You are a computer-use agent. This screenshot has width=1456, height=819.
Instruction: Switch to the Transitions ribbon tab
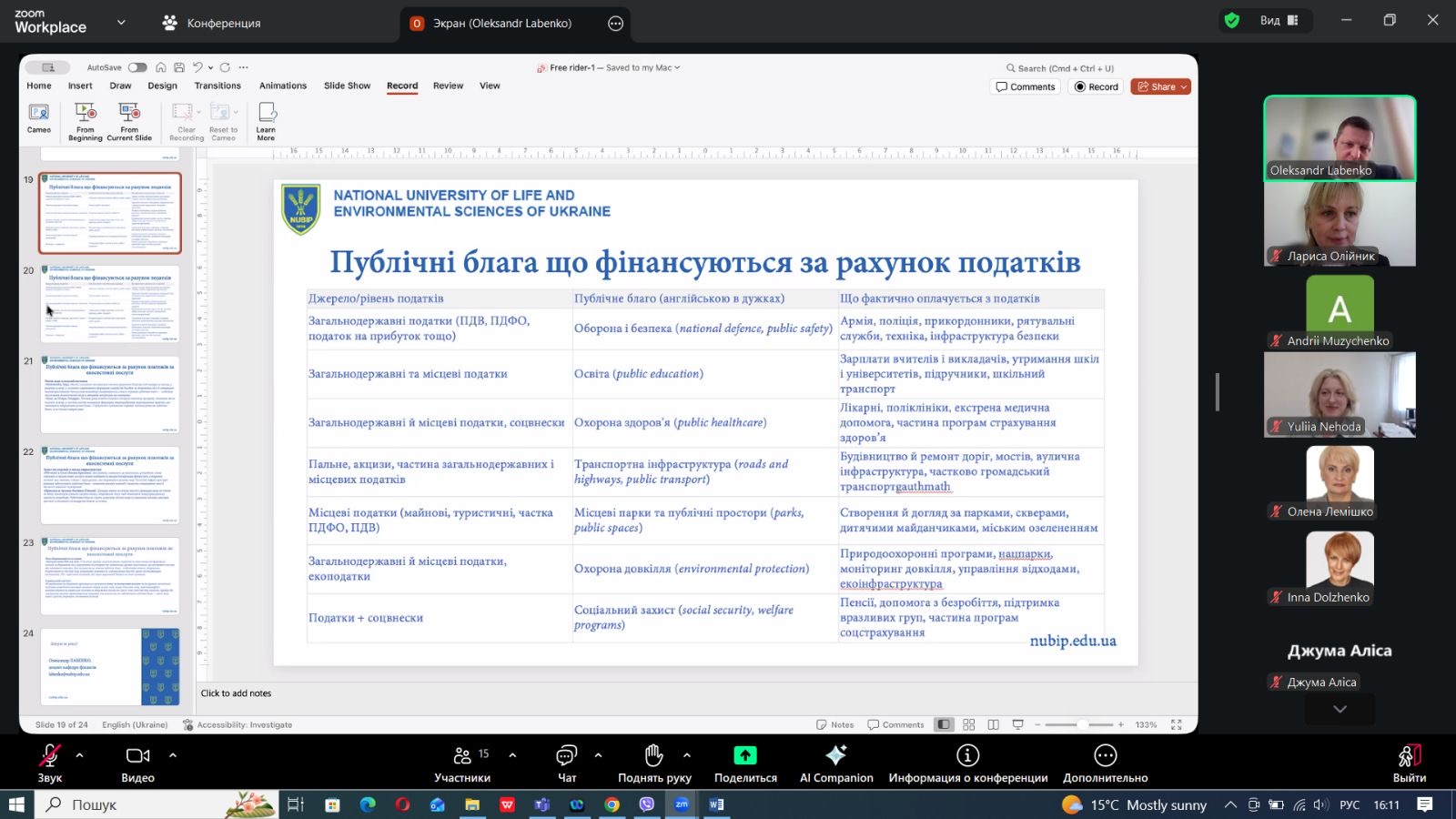(217, 86)
